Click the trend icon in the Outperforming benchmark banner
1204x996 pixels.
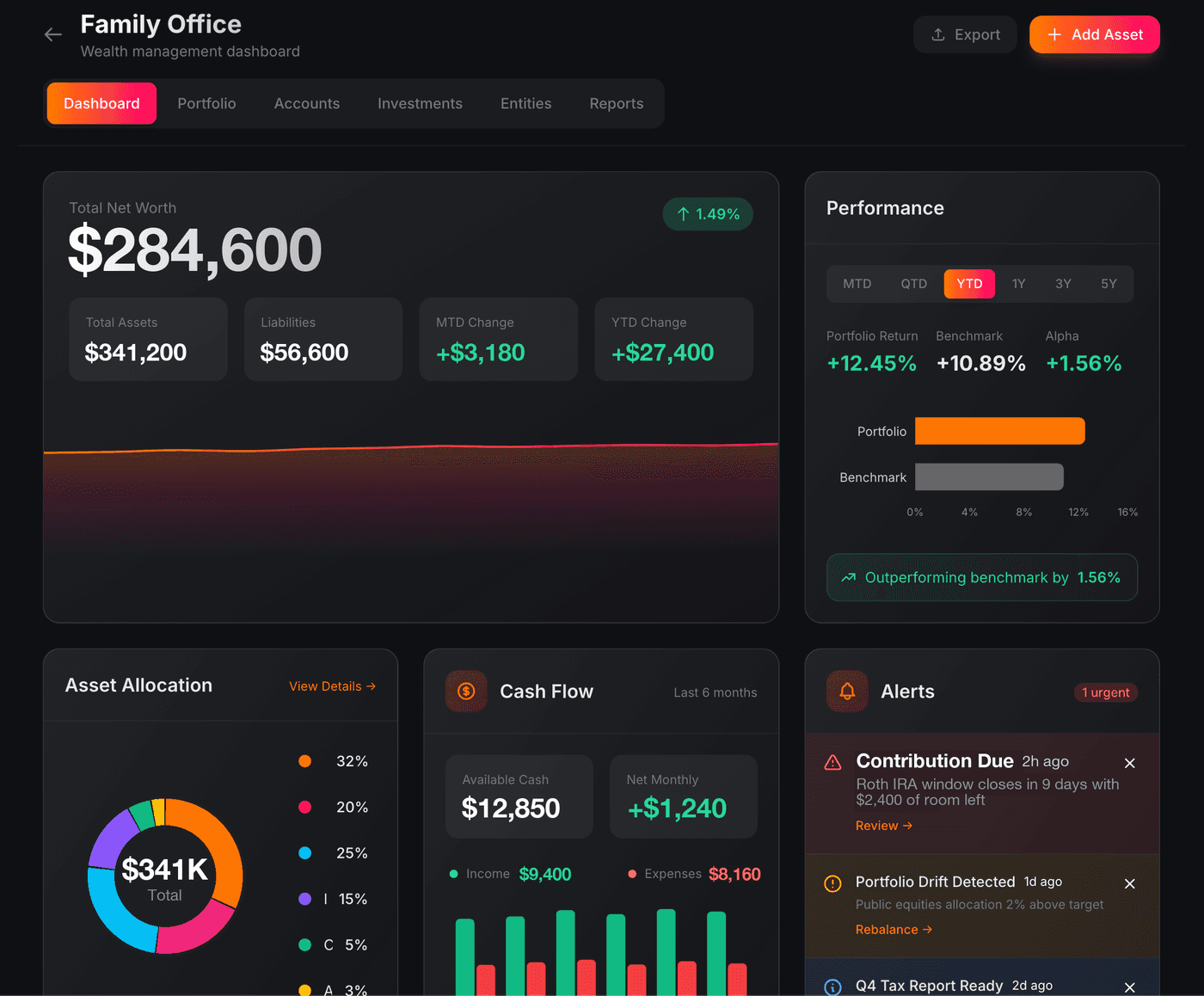[x=848, y=578]
